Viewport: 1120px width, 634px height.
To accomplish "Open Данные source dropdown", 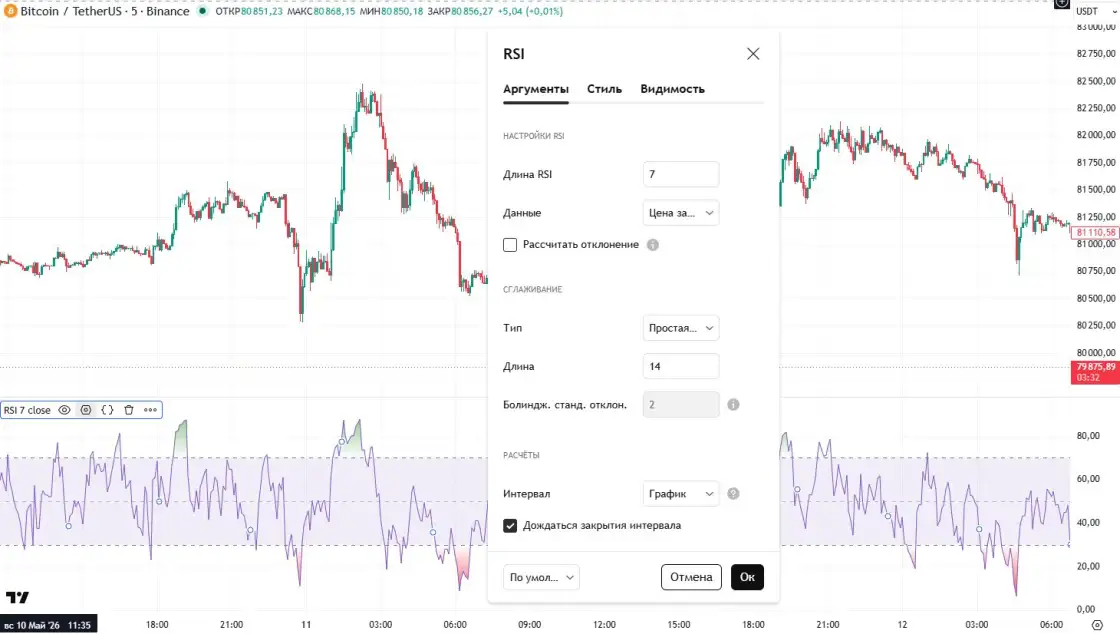I will 681,213.
